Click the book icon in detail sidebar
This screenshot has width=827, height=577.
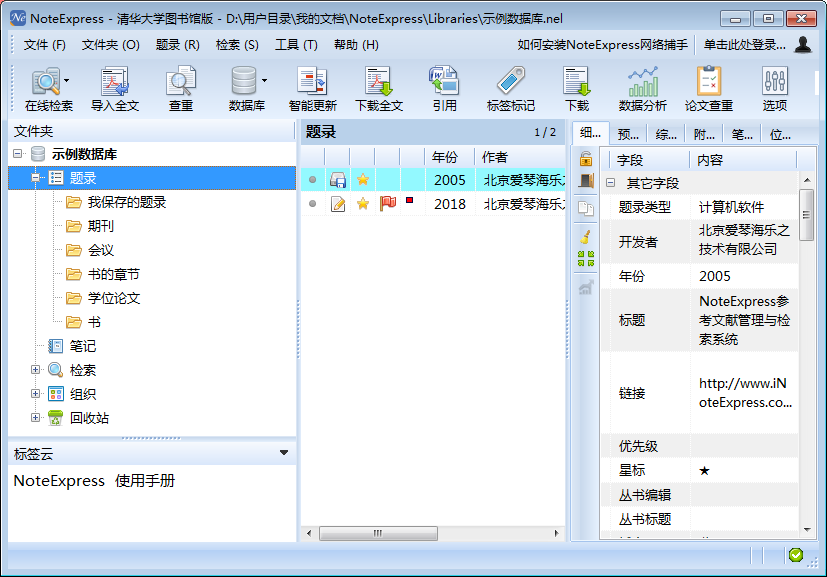(x=586, y=180)
